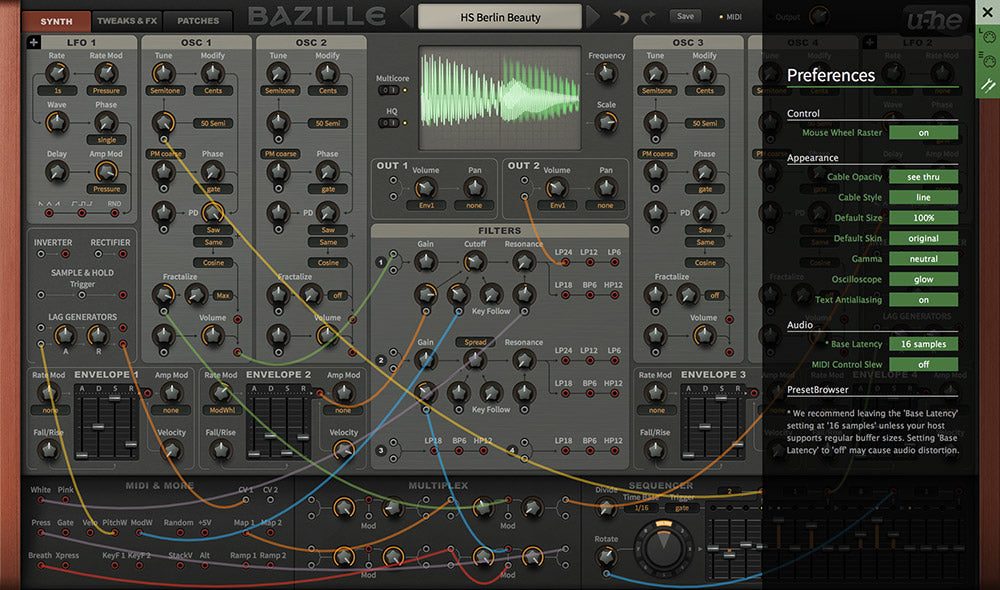Click the green oscilloscope waveform display
Viewport: 1000px width, 590px height.
click(500, 98)
